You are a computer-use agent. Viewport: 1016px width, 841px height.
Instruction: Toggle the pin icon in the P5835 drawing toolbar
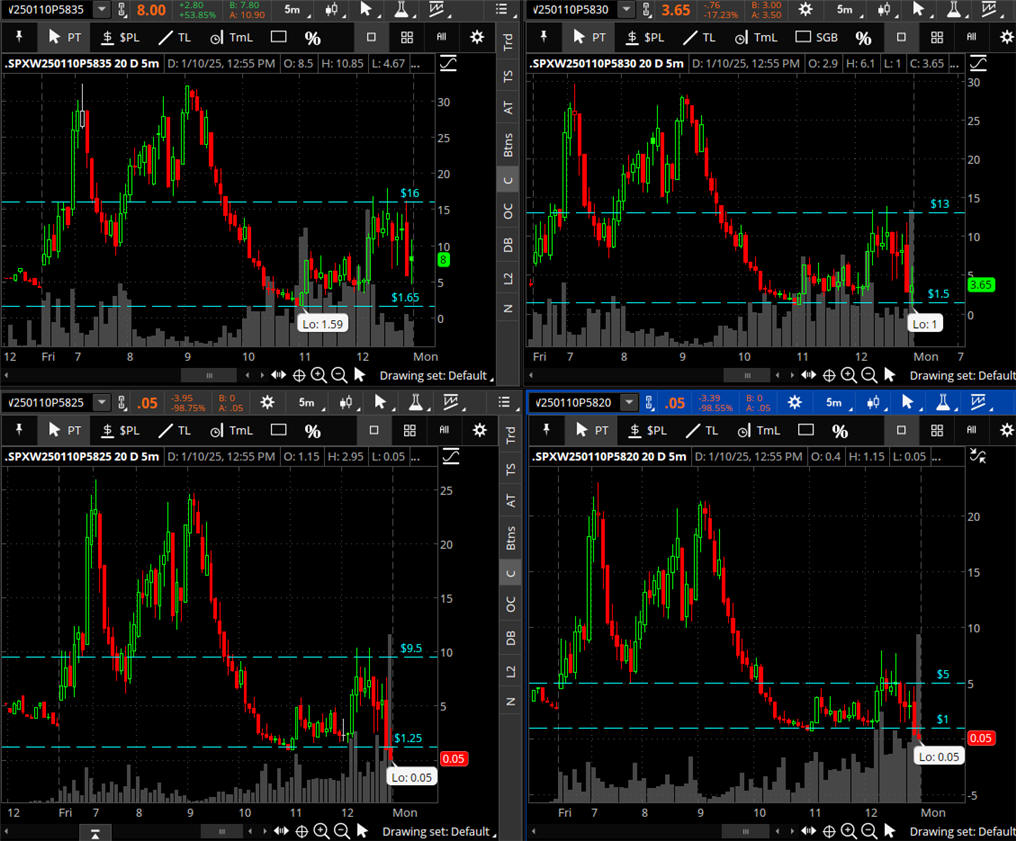[x=18, y=37]
